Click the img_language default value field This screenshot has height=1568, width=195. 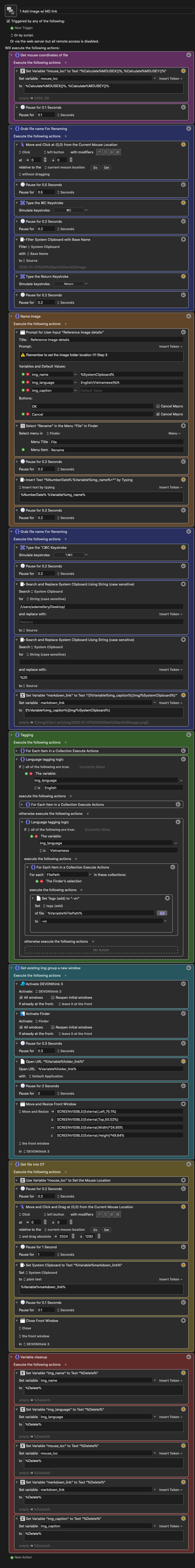(131, 382)
